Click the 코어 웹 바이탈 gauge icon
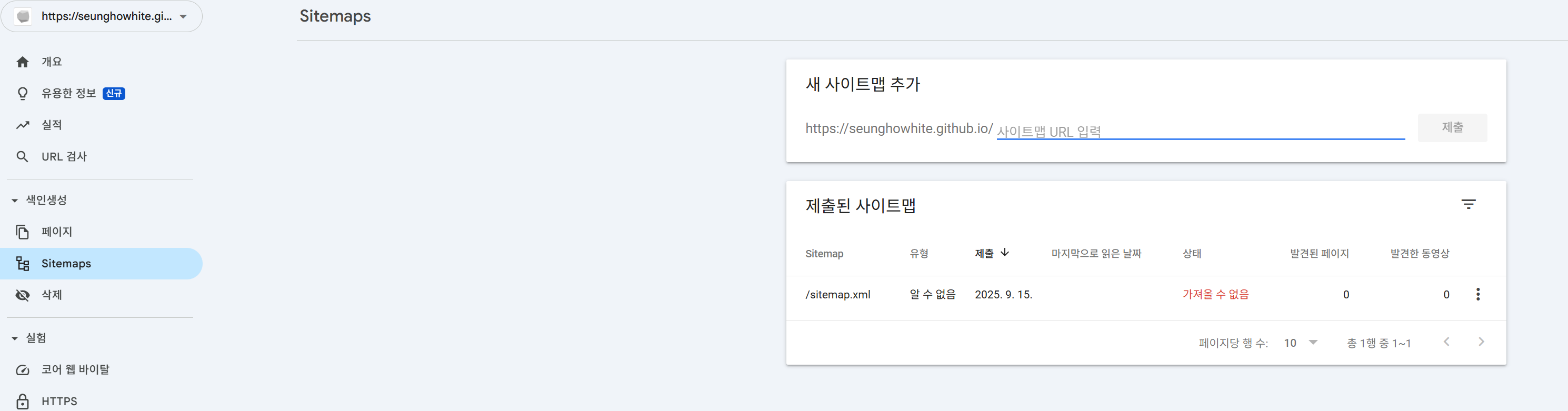This screenshot has width=1568, height=411. [x=23, y=370]
